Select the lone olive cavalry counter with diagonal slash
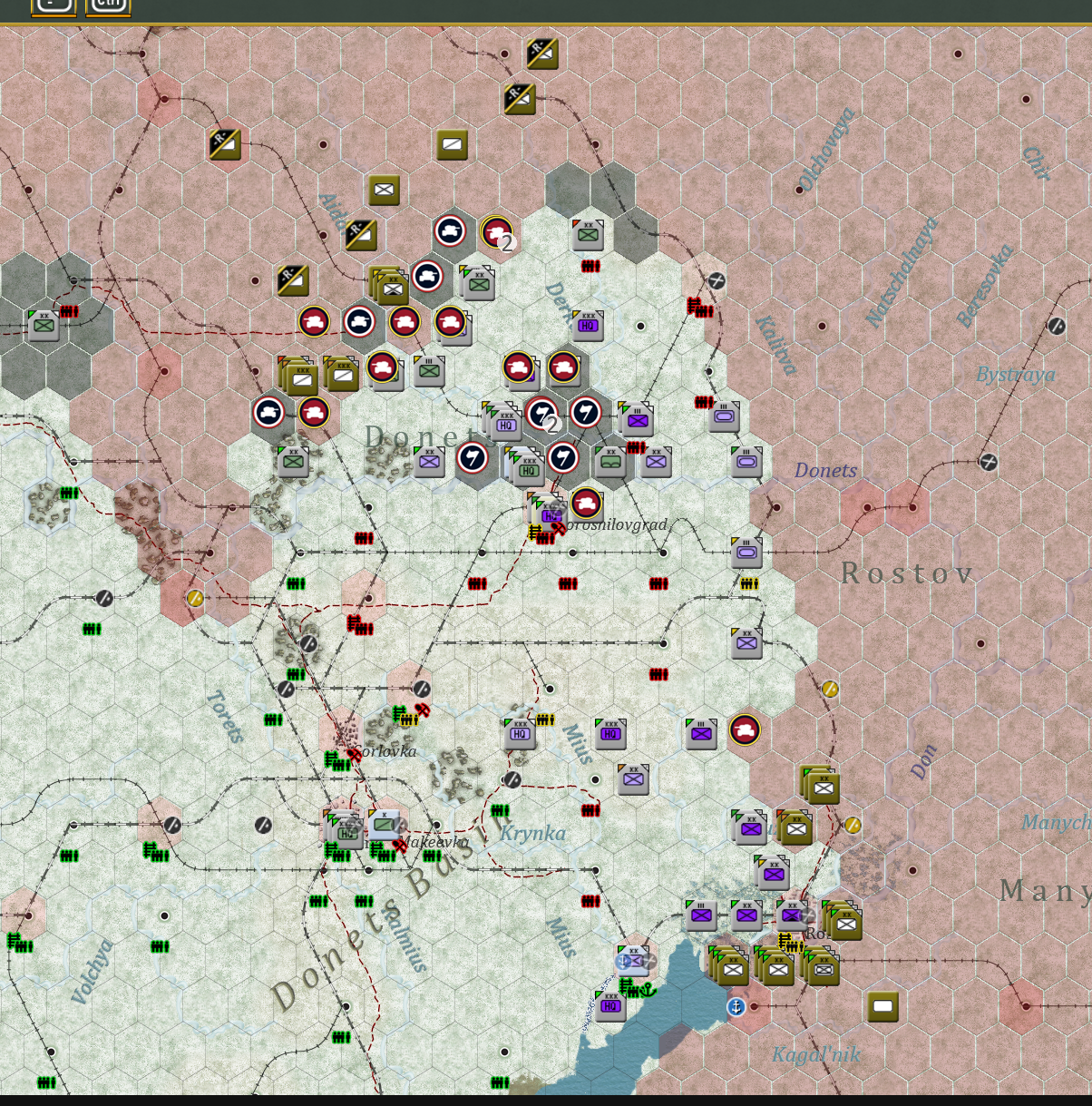1092x1106 pixels. pyautogui.click(x=452, y=144)
